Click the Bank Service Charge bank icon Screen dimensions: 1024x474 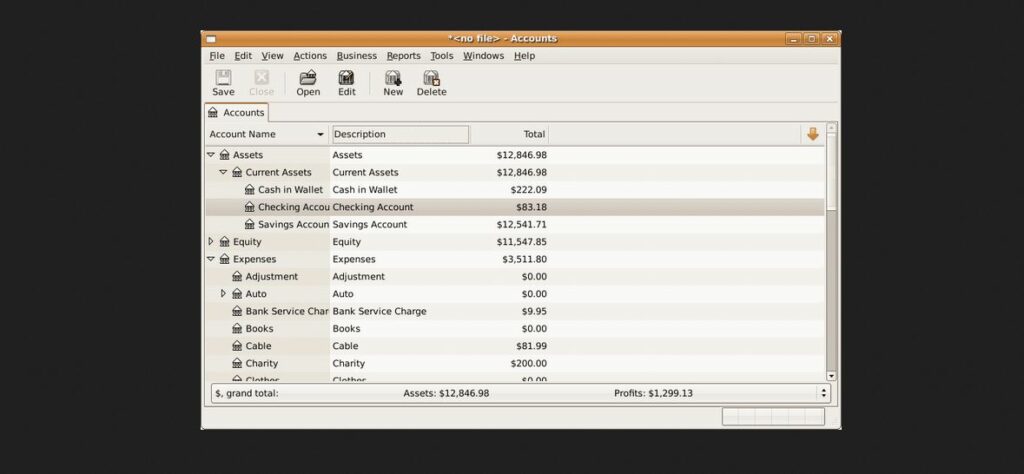pos(237,311)
